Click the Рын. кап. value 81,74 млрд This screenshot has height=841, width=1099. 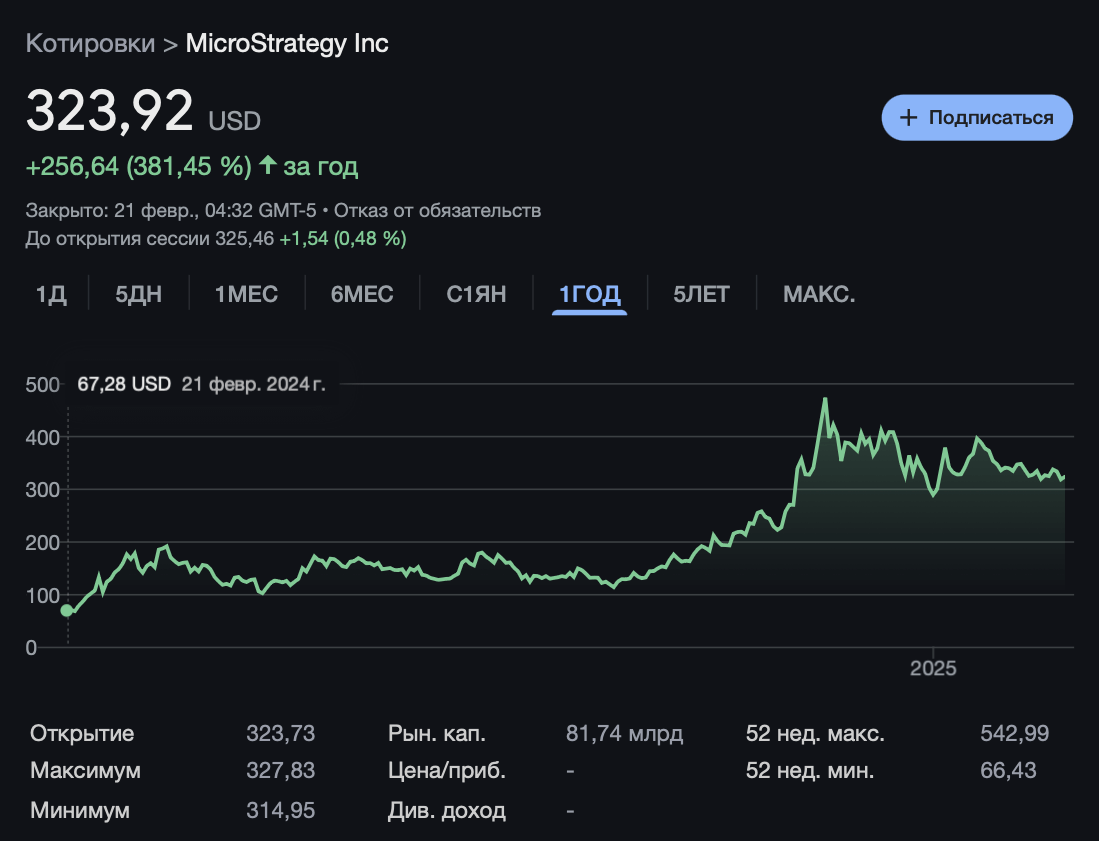pos(624,733)
